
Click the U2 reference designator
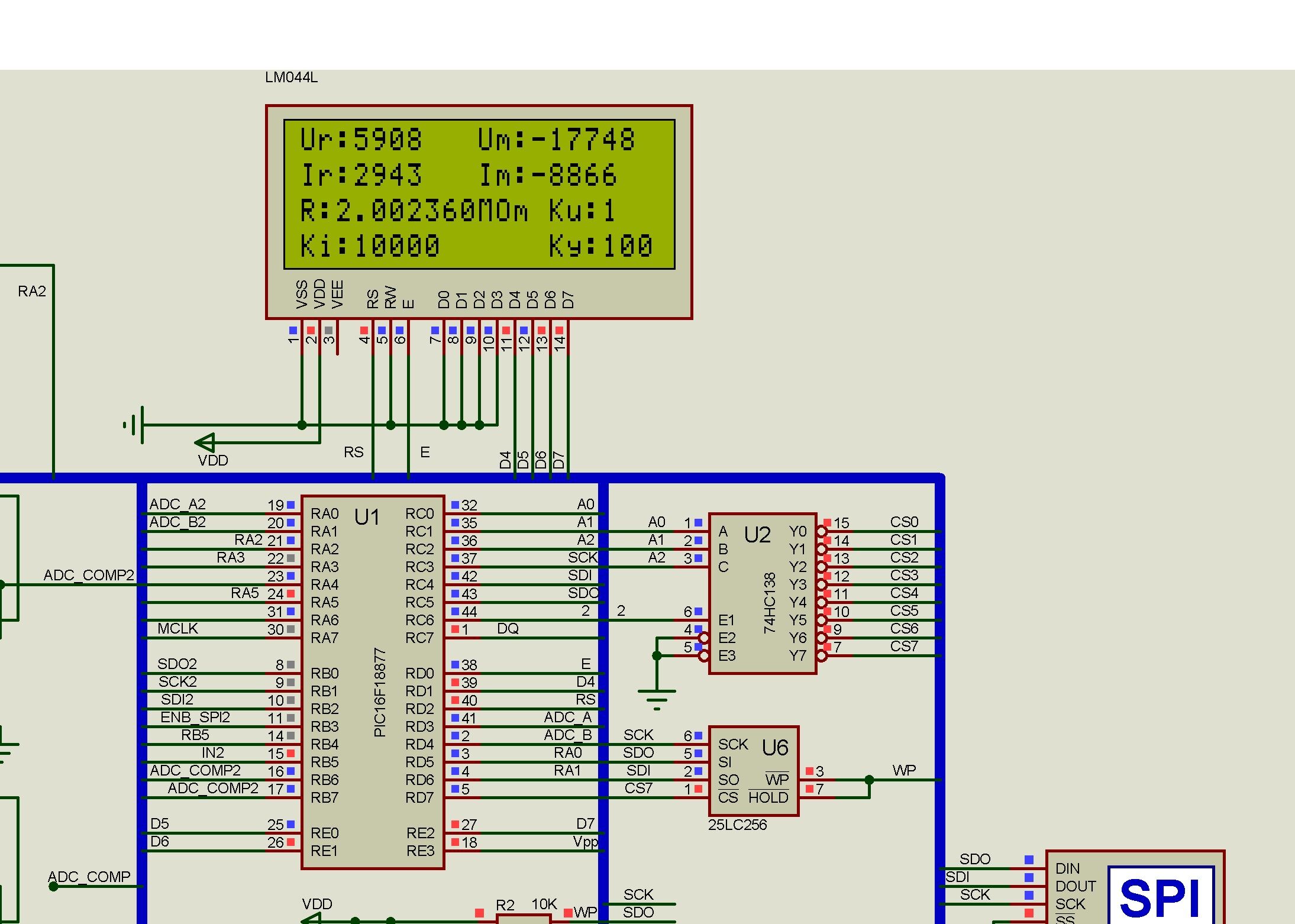pos(757,535)
